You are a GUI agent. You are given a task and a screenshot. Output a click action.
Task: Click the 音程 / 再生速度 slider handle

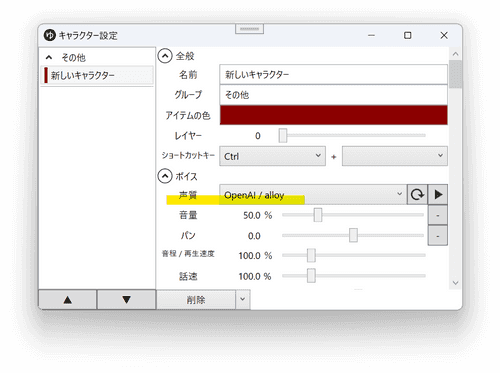click(x=311, y=255)
